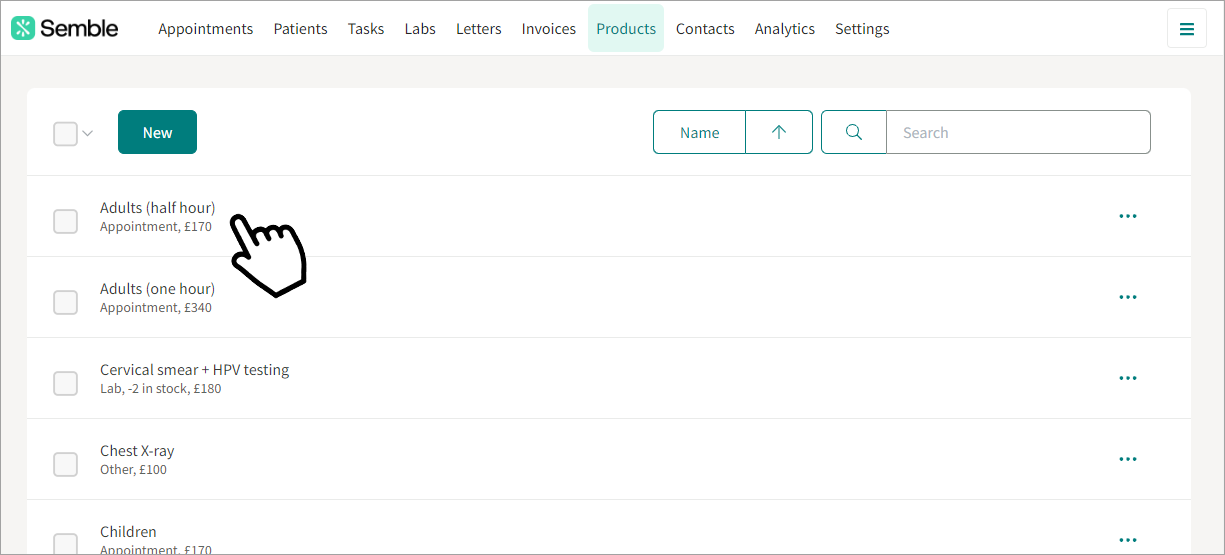The image size is (1225, 555).
Task: Check the Chest X-ray row checkbox
Action: [x=65, y=464]
